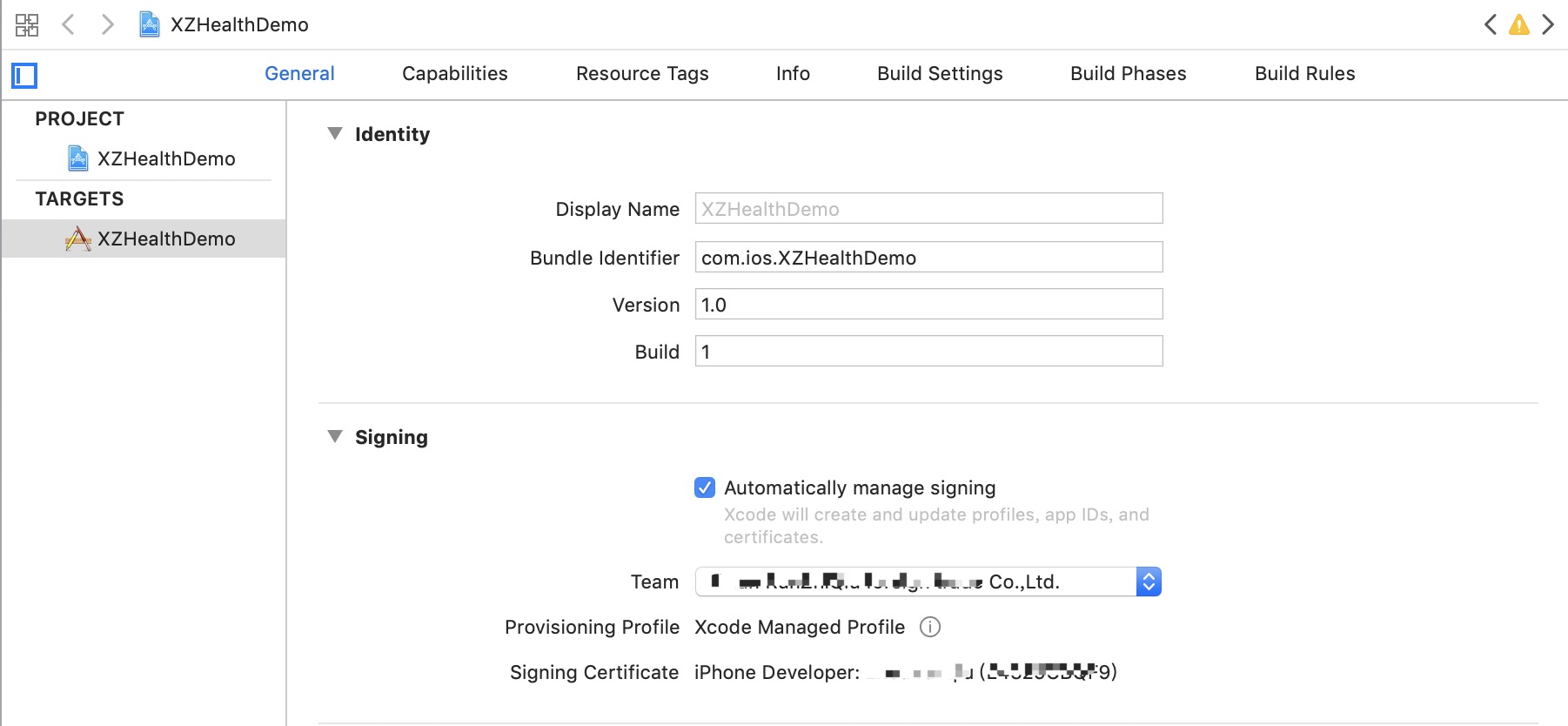Open the Build Phases tab
The width and height of the screenshot is (1568, 726).
coord(1129,74)
